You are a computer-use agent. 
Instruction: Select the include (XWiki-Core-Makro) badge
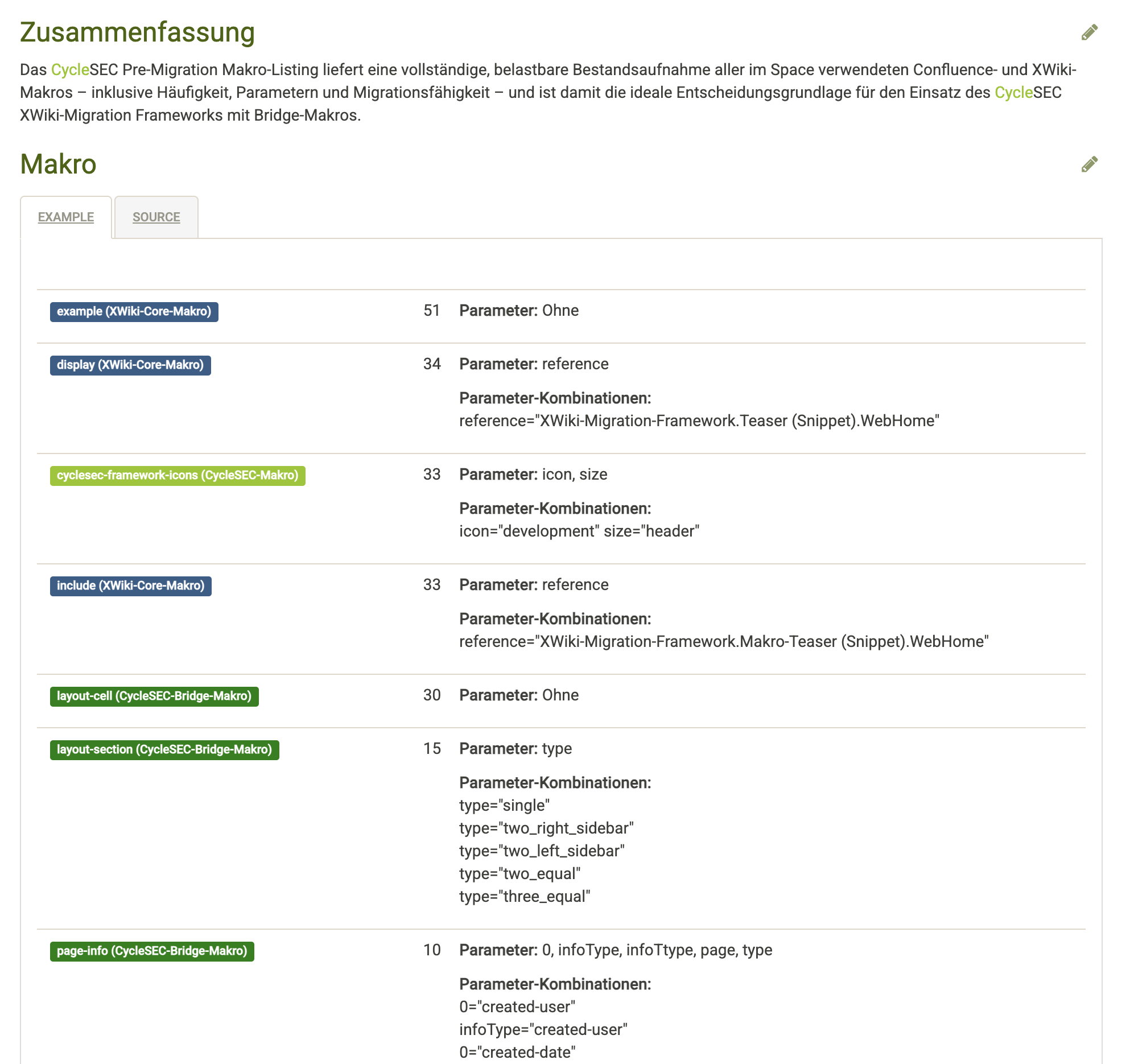[131, 586]
